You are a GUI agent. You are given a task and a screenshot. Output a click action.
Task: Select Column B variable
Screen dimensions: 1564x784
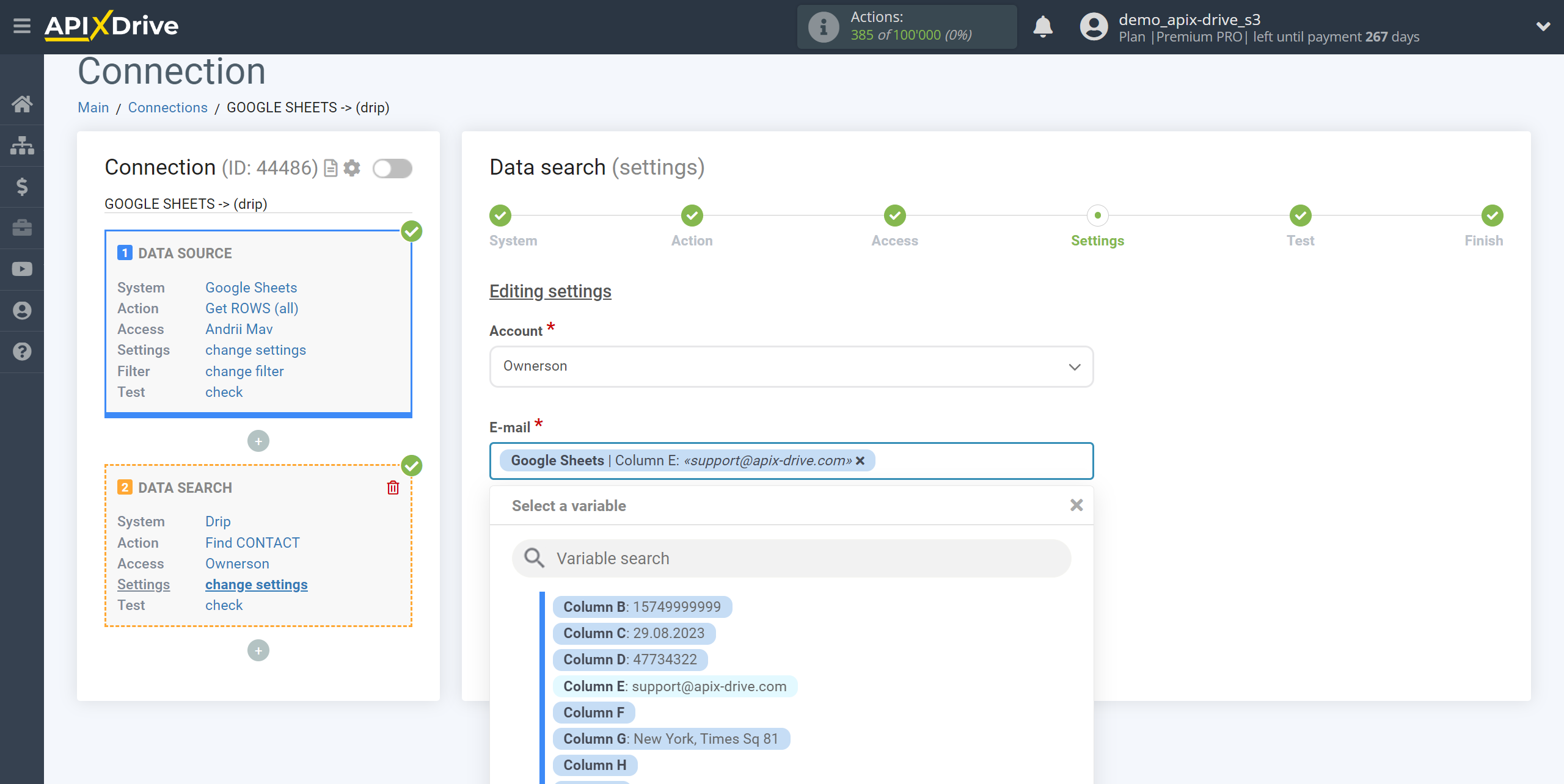tap(642, 607)
